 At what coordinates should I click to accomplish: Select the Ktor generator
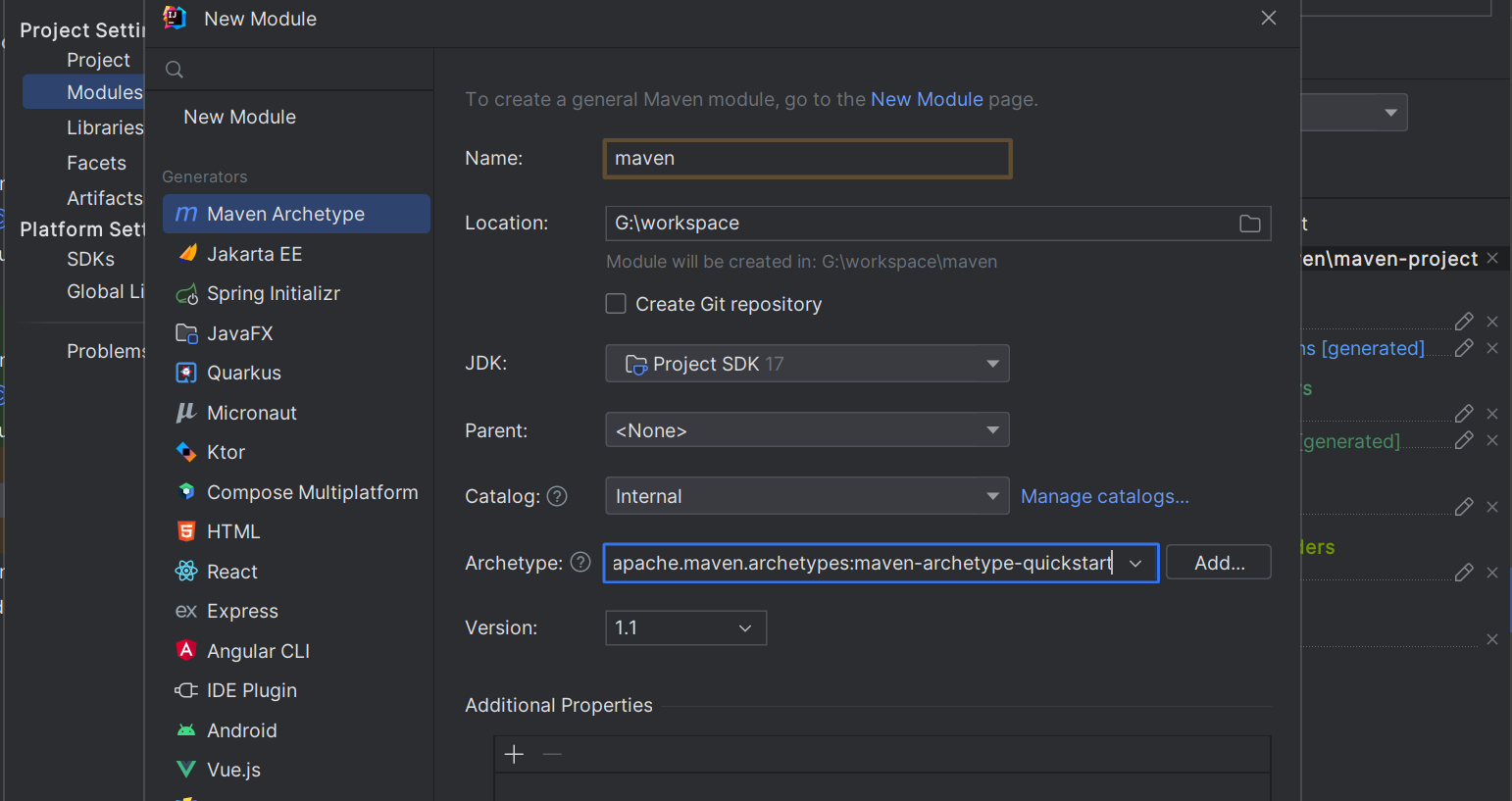[226, 452]
